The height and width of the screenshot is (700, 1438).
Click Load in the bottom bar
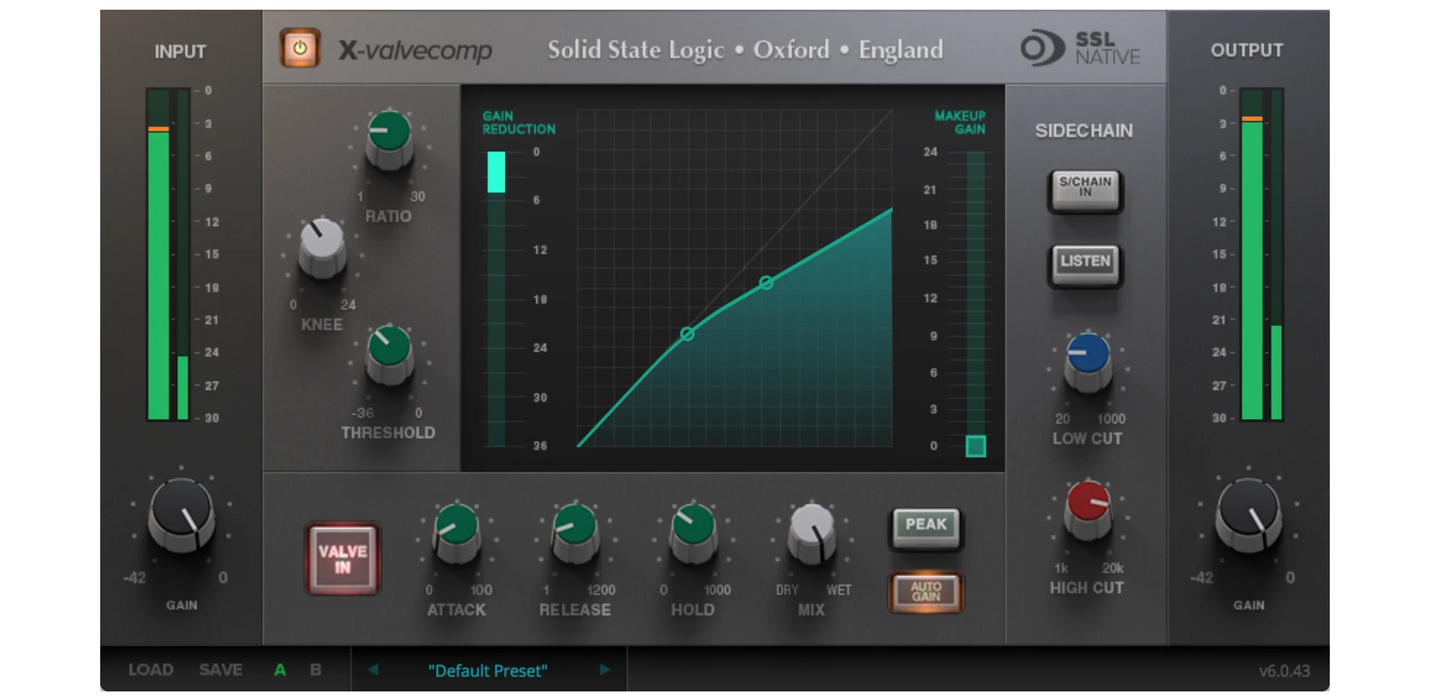point(151,670)
